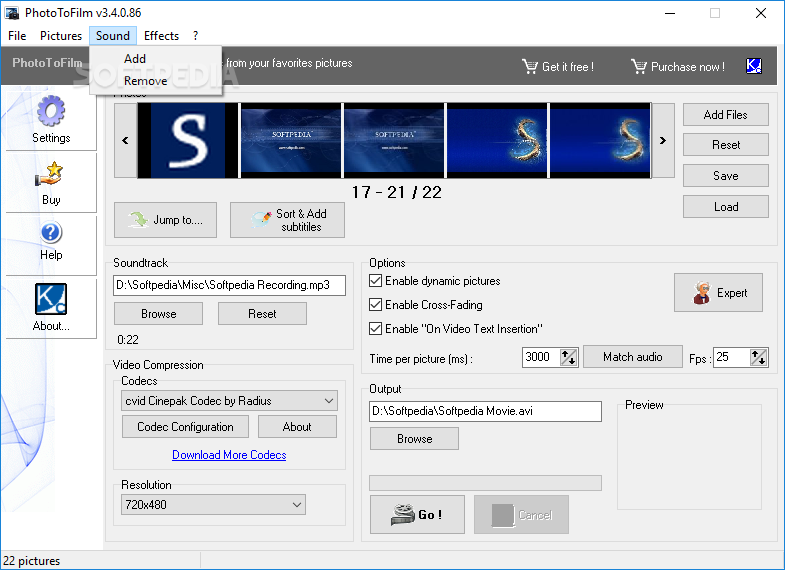
Task: Click the Load button
Action: pyautogui.click(x=725, y=207)
